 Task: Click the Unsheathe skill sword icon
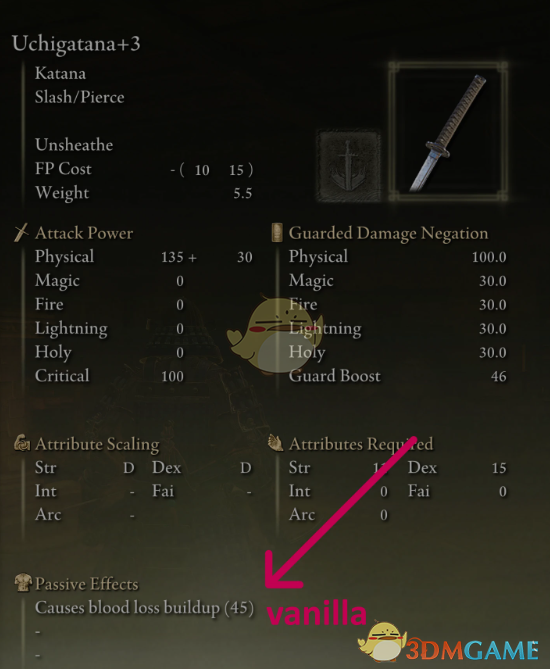pyautogui.click(x=349, y=165)
